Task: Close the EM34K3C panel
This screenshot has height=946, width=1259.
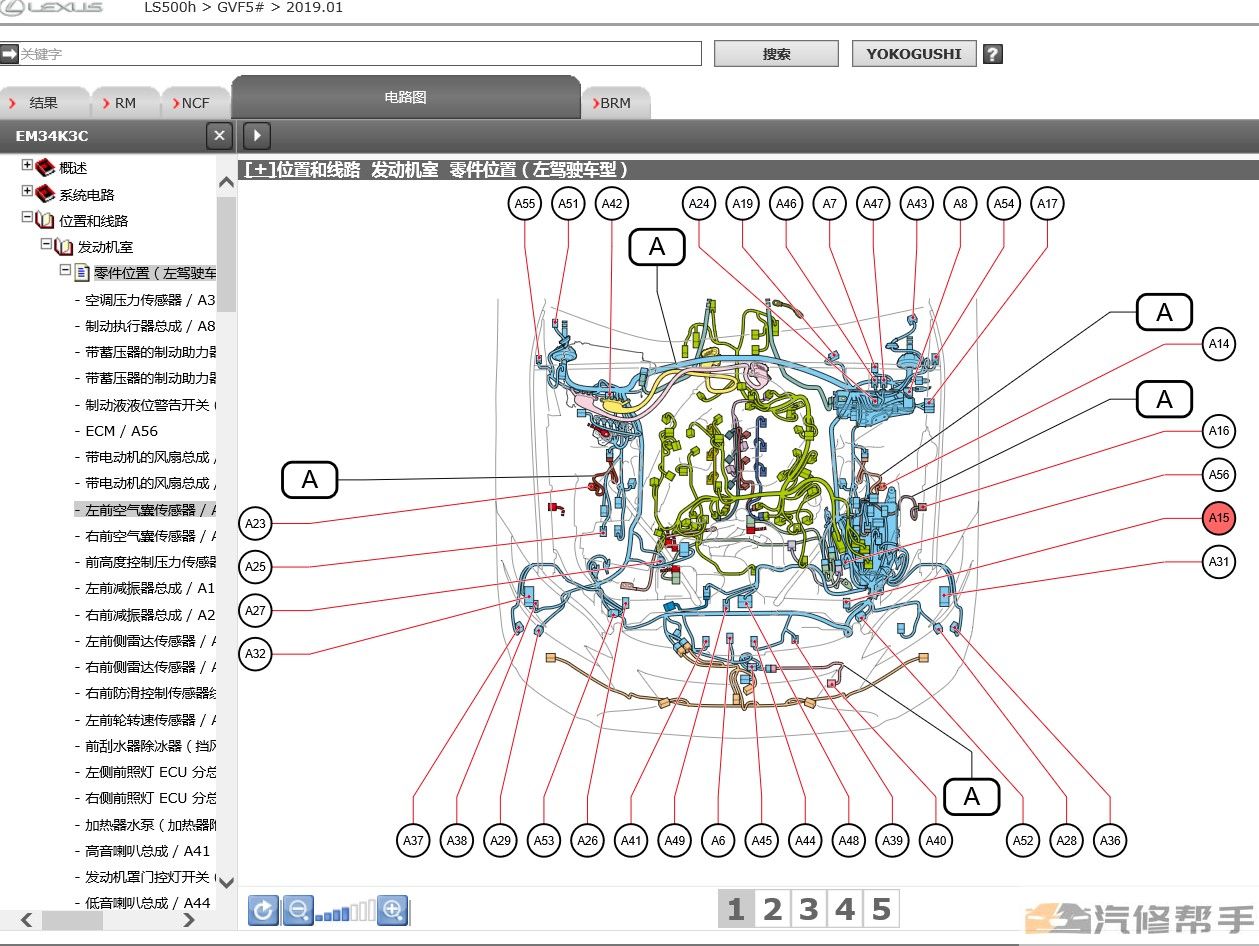Action: pos(220,136)
